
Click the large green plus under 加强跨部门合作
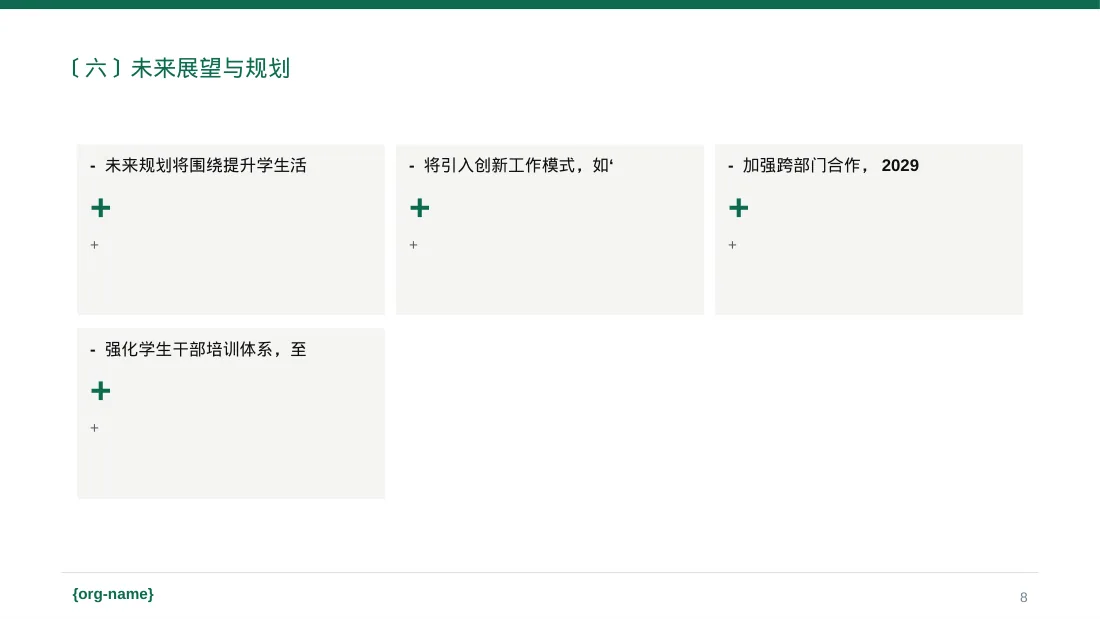(x=739, y=208)
